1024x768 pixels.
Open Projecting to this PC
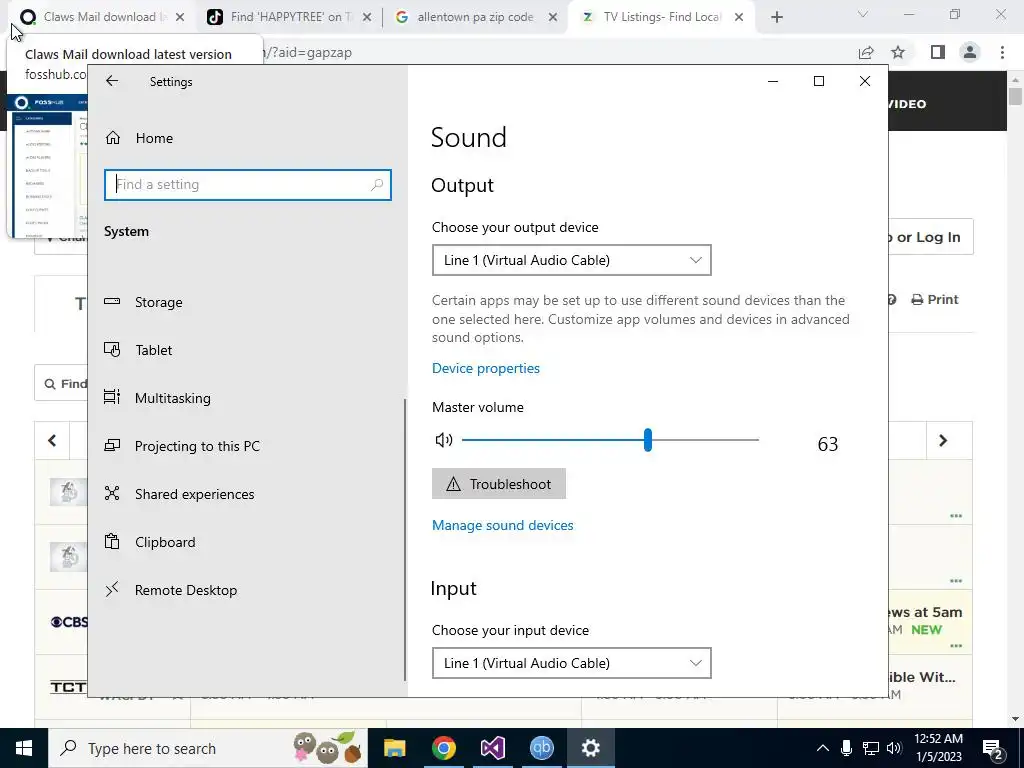[182, 446]
